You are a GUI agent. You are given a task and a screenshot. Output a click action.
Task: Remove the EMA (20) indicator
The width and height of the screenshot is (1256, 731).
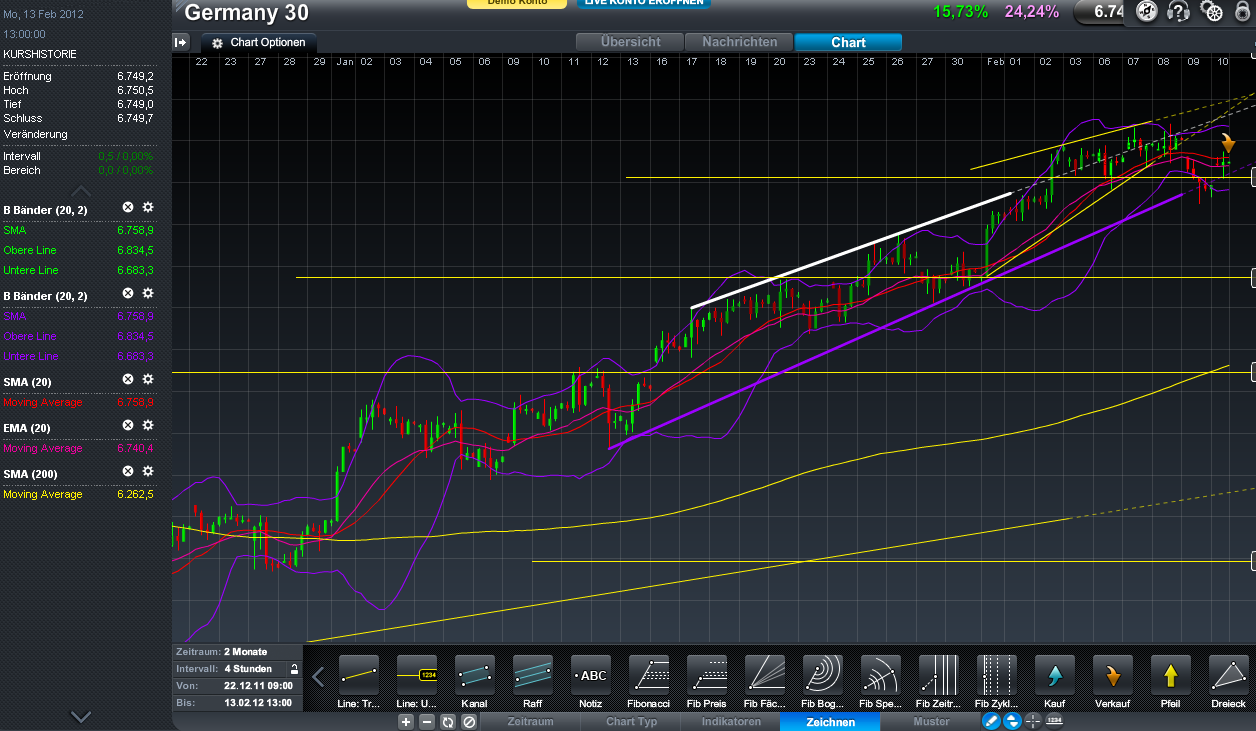[128, 425]
